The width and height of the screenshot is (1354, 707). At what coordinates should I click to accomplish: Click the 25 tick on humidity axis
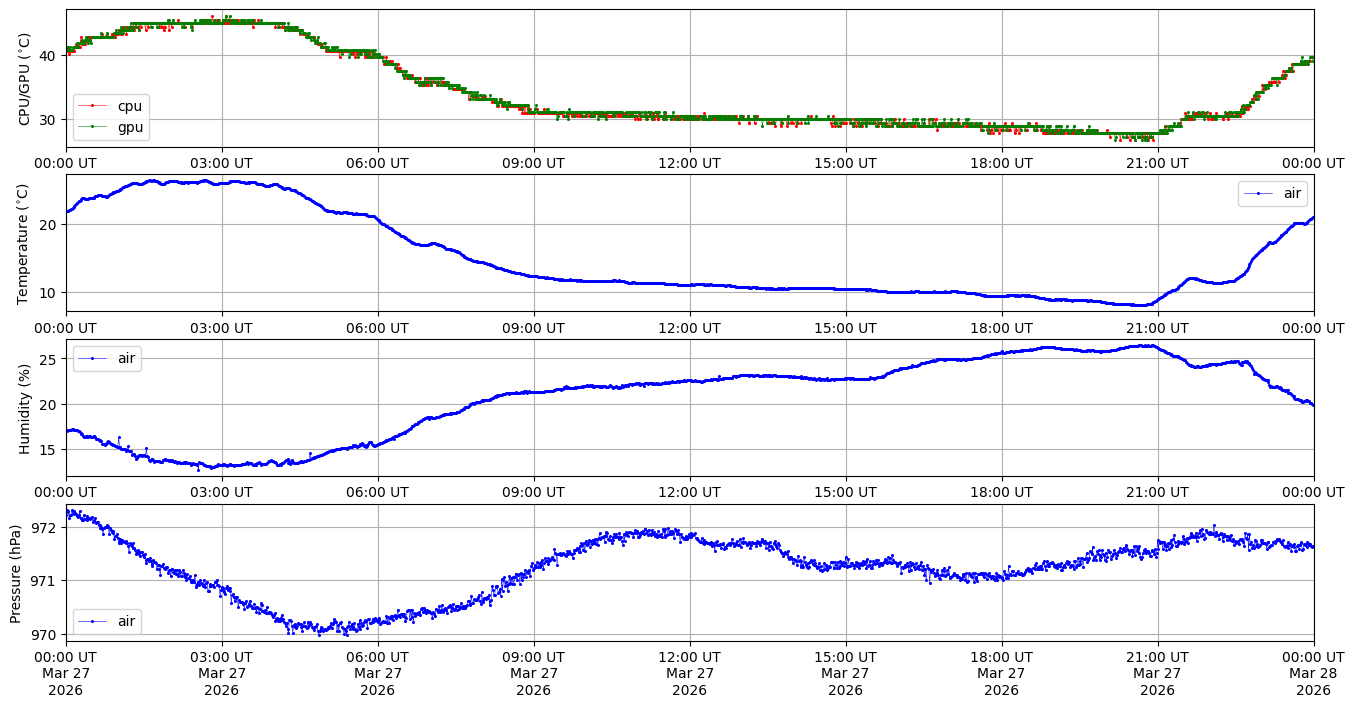point(48,359)
